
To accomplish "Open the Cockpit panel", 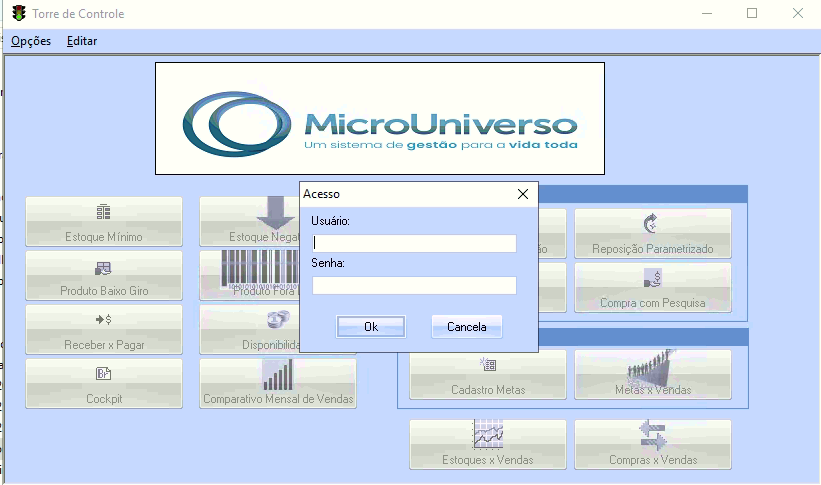I will [x=104, y=383].
